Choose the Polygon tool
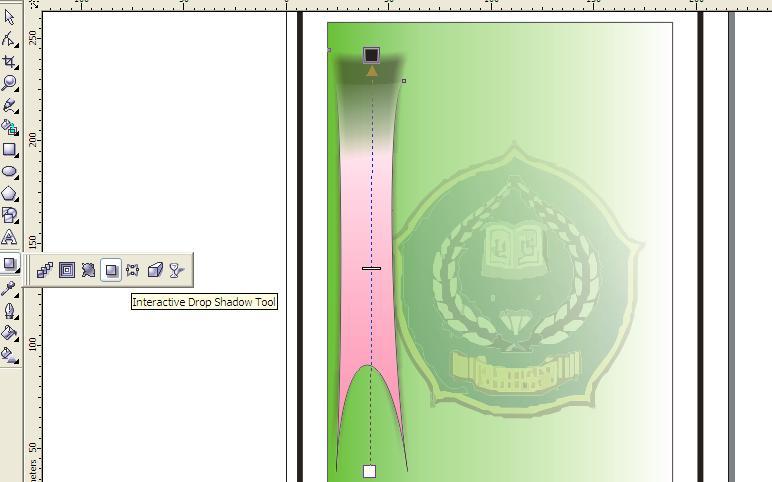 [x=9, y=193]
